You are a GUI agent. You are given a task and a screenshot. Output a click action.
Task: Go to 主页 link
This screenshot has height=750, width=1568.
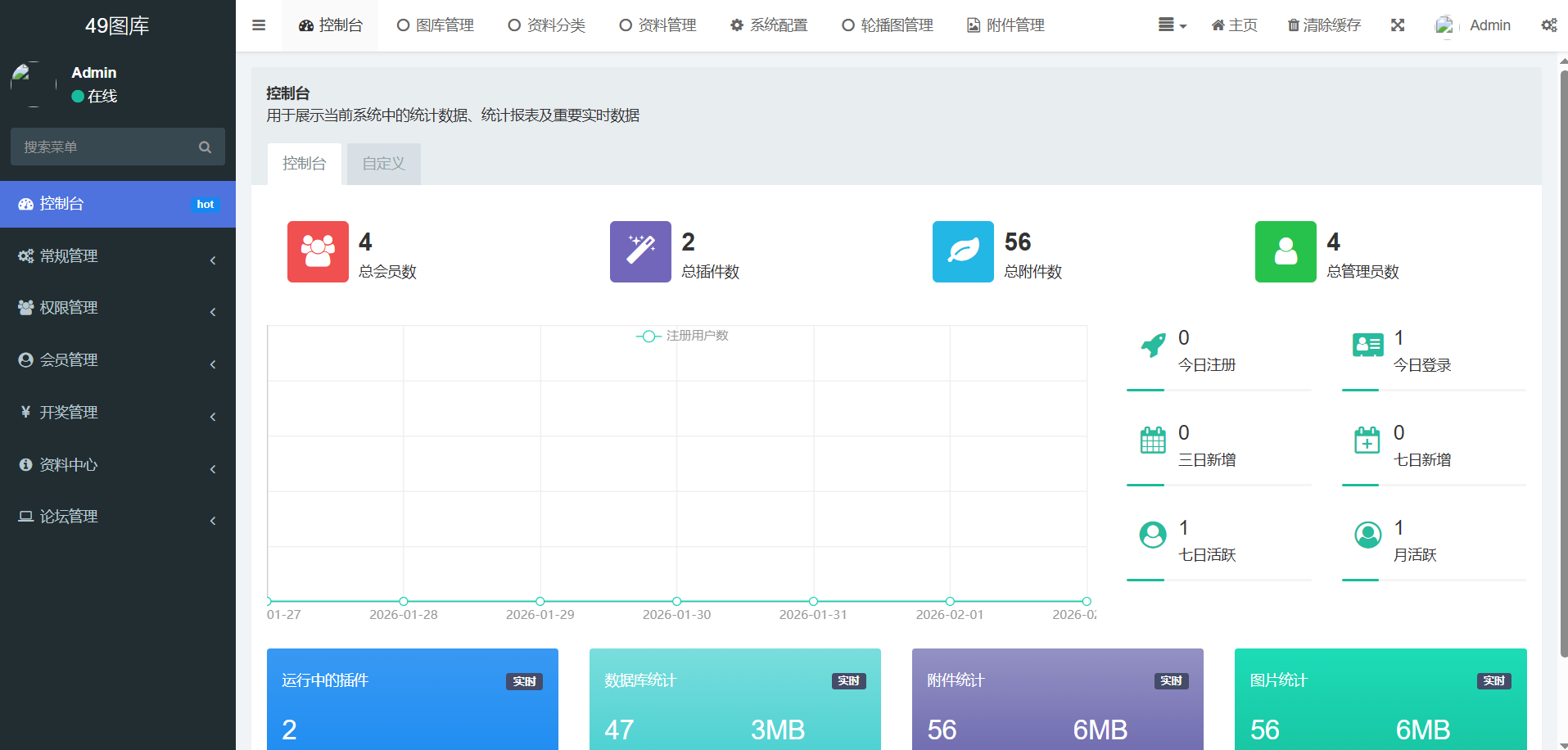click(x=1234, y=25)
